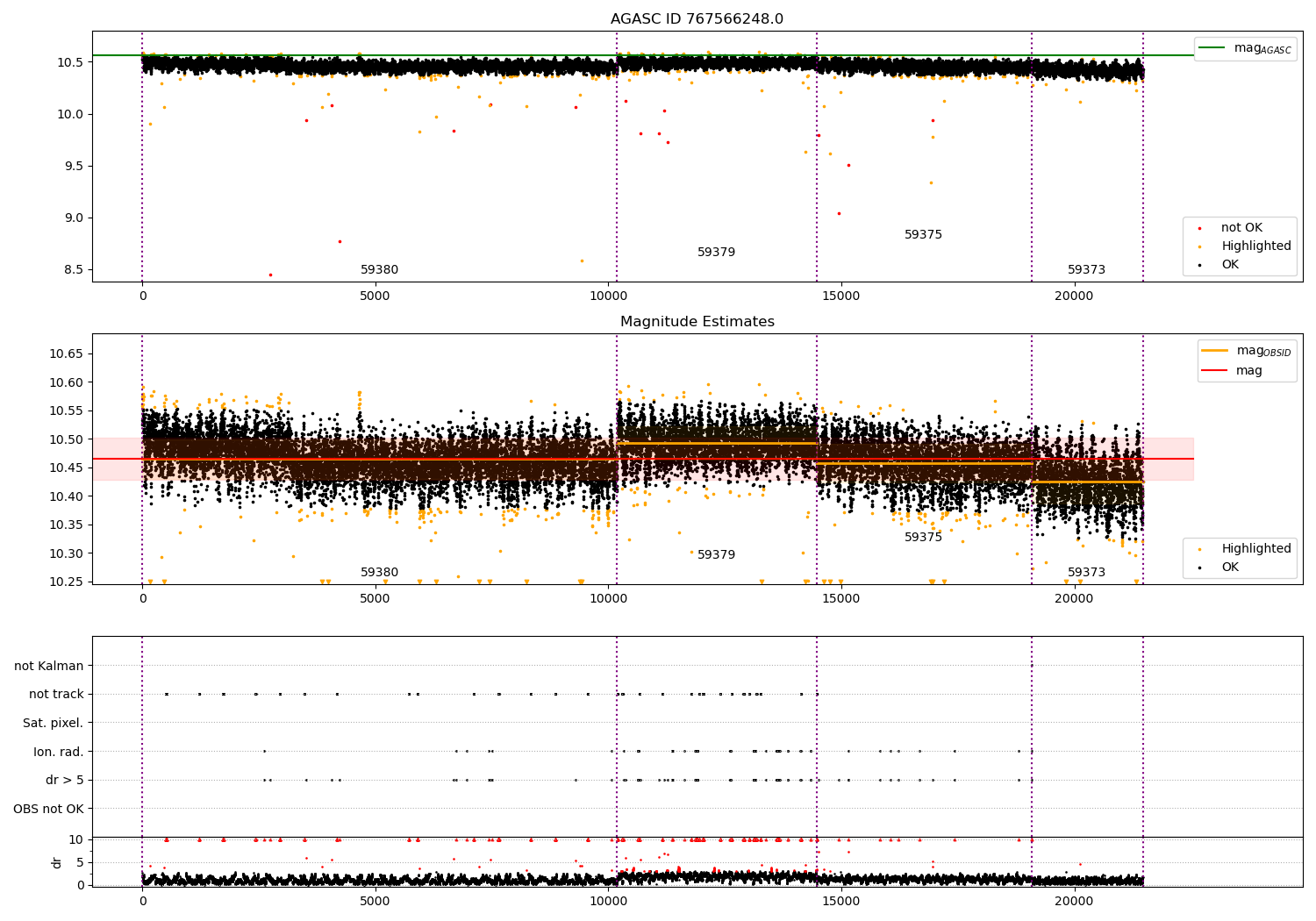Click x-axis tick 5000 under bottom dr plot

375,901
